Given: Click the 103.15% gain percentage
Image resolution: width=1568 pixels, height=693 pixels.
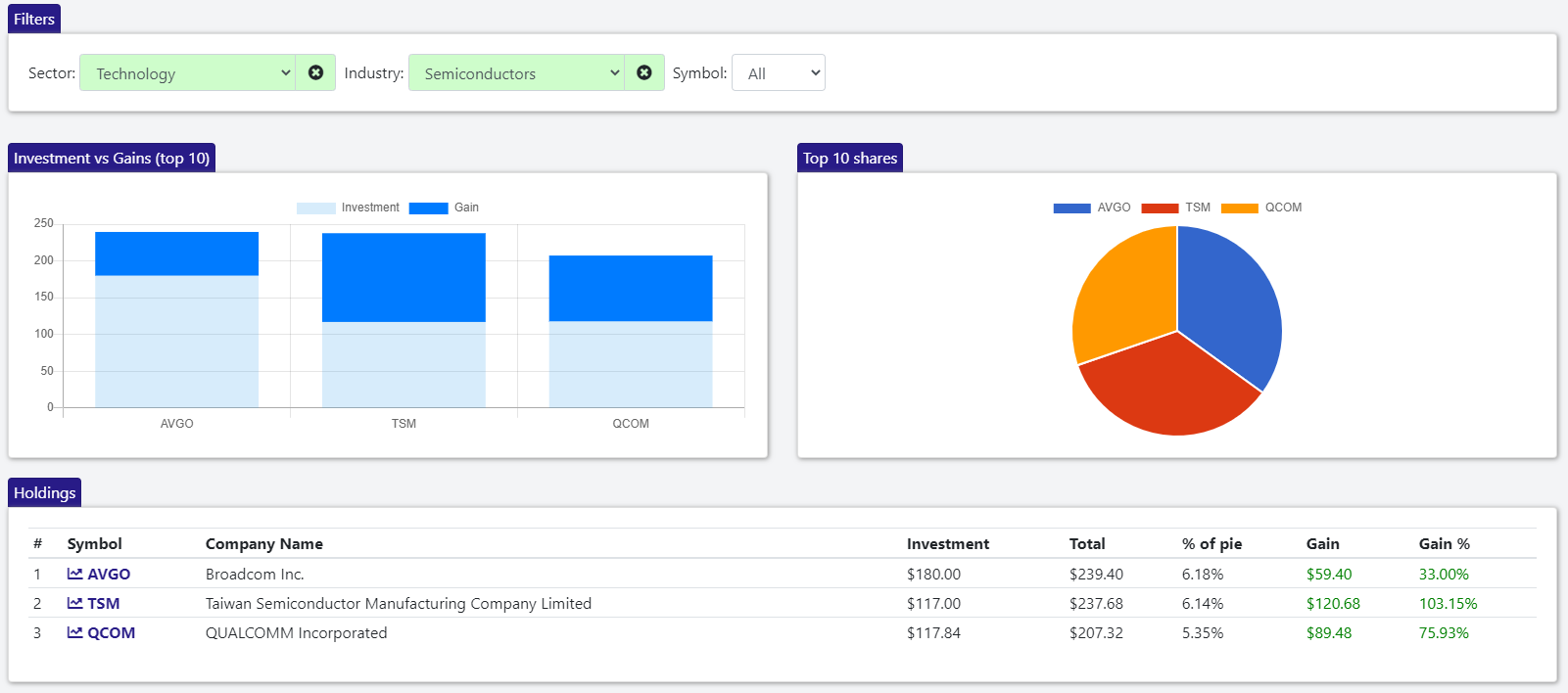Looking at the screenshot, I should (1449, 604).
